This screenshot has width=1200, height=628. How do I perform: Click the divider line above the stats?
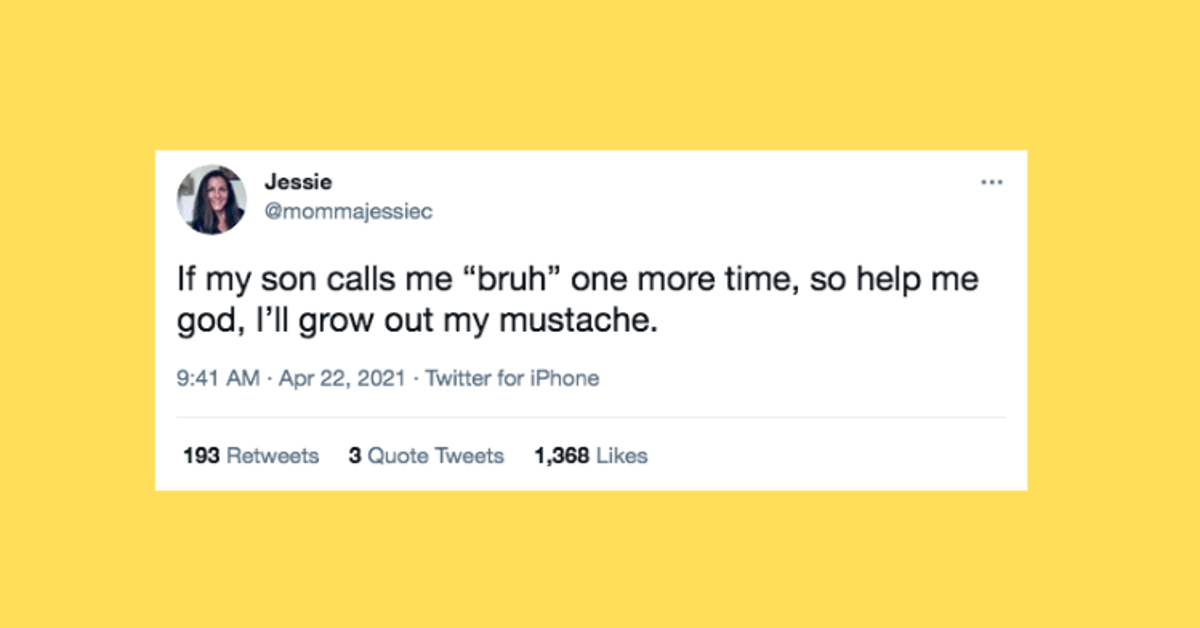pyautogui.click(x=591, y=417)
